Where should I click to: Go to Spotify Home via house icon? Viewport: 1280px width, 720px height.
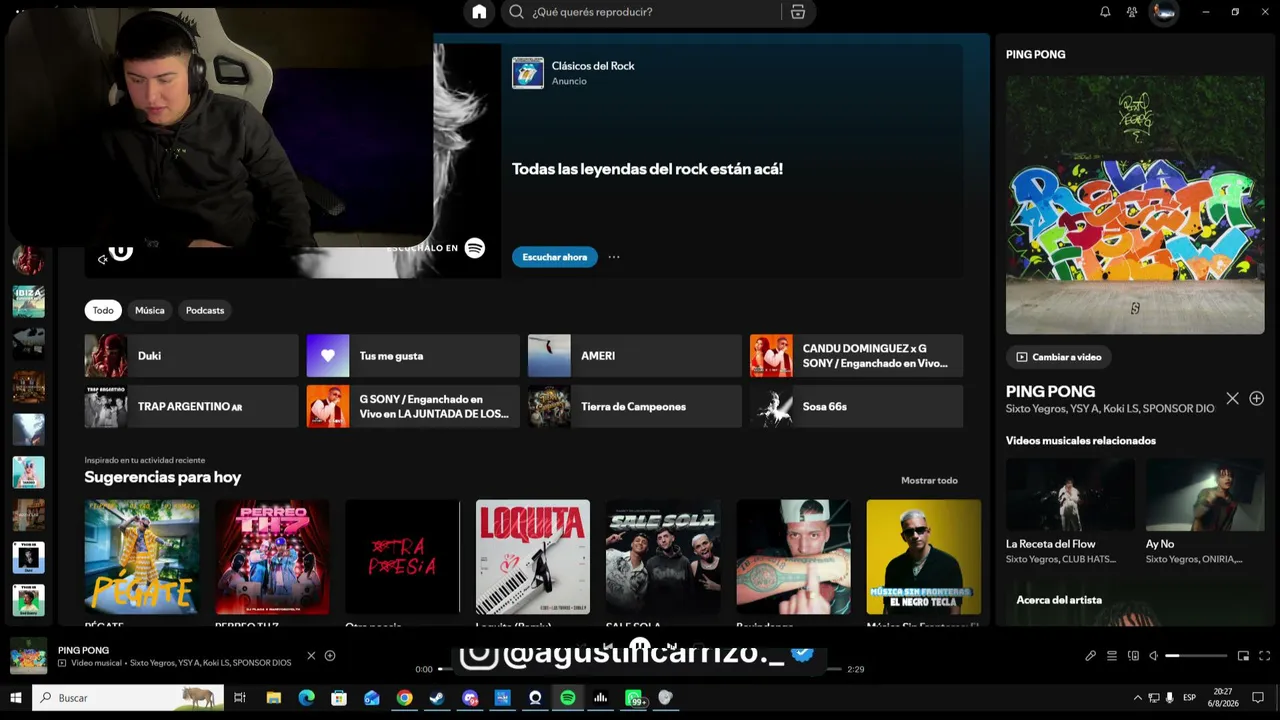(479, 12)
